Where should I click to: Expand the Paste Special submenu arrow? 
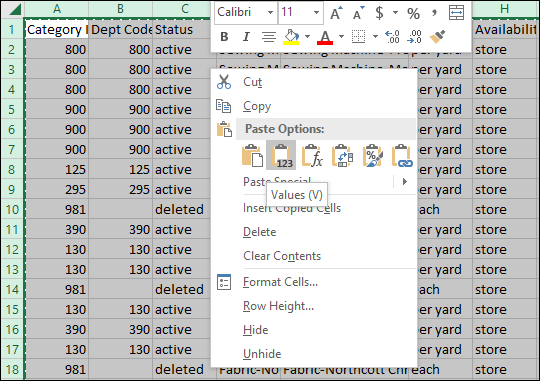(405, 182)
